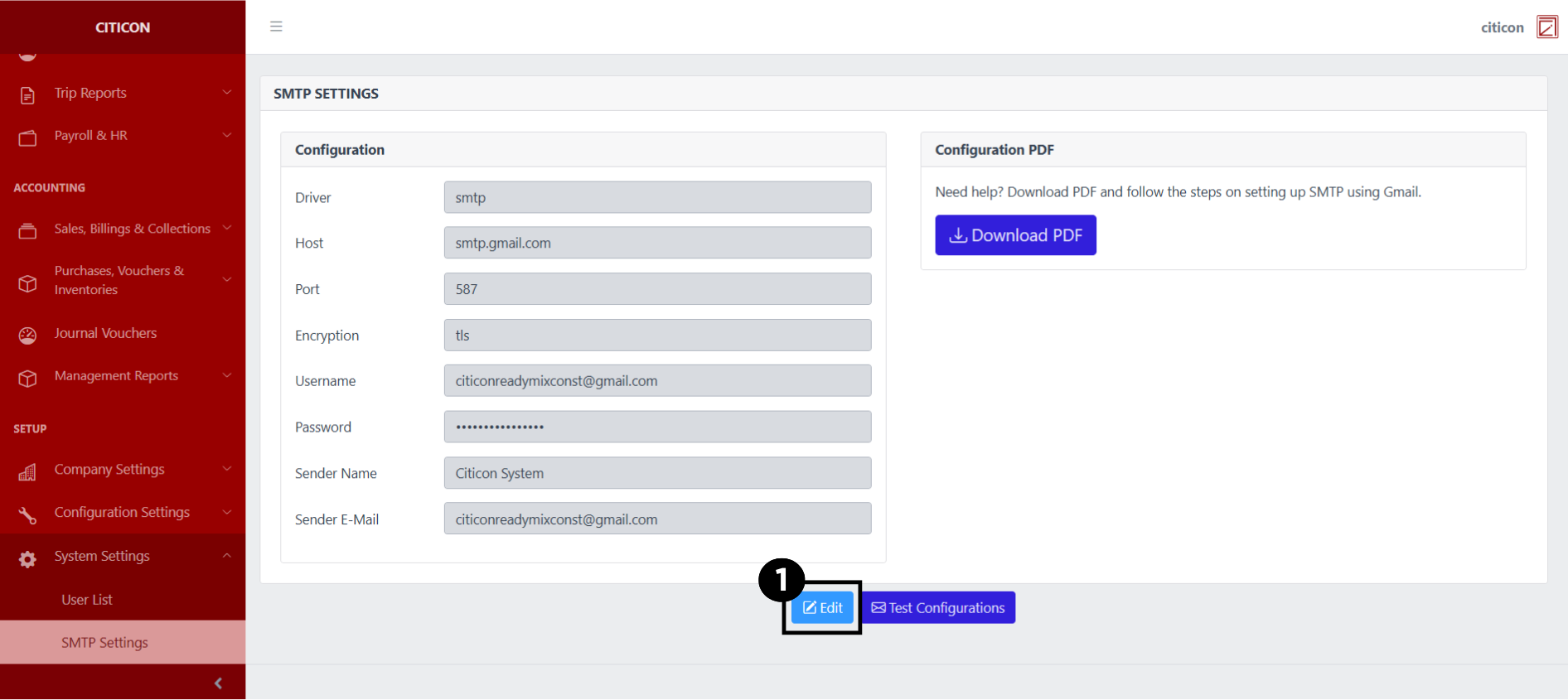Expand Purchases, Vouchers & Inventories chevron

pyautogui.click(x=226, y=280)
